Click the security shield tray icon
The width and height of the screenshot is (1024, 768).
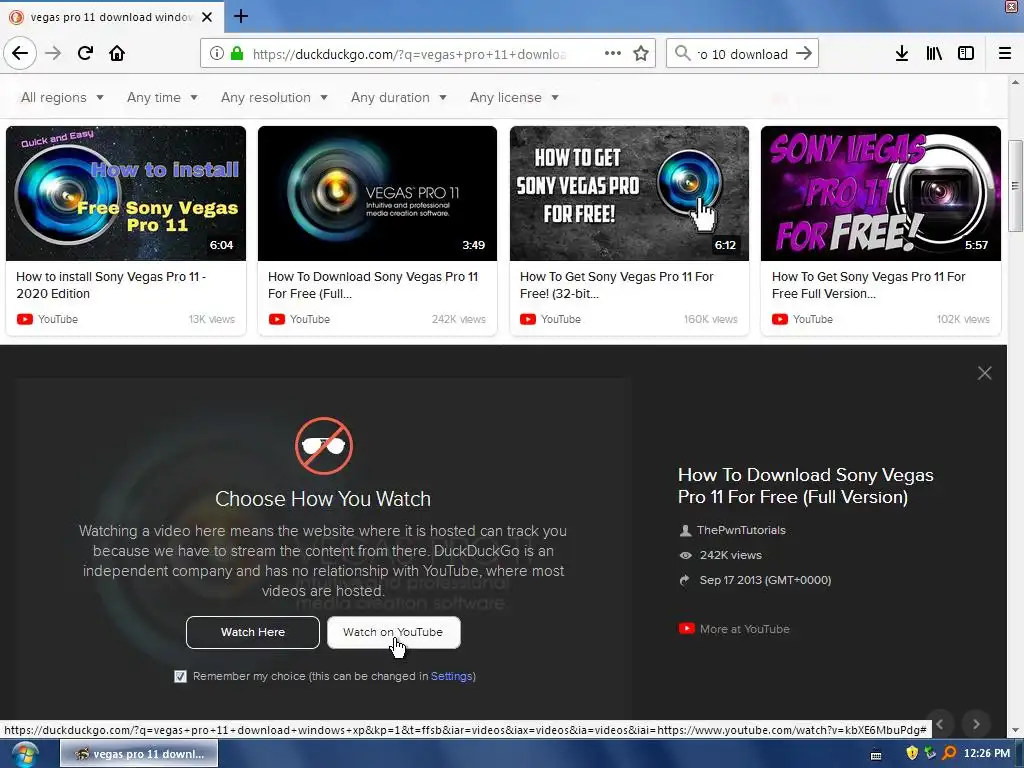pyautogui.click(x=912, y=754)
